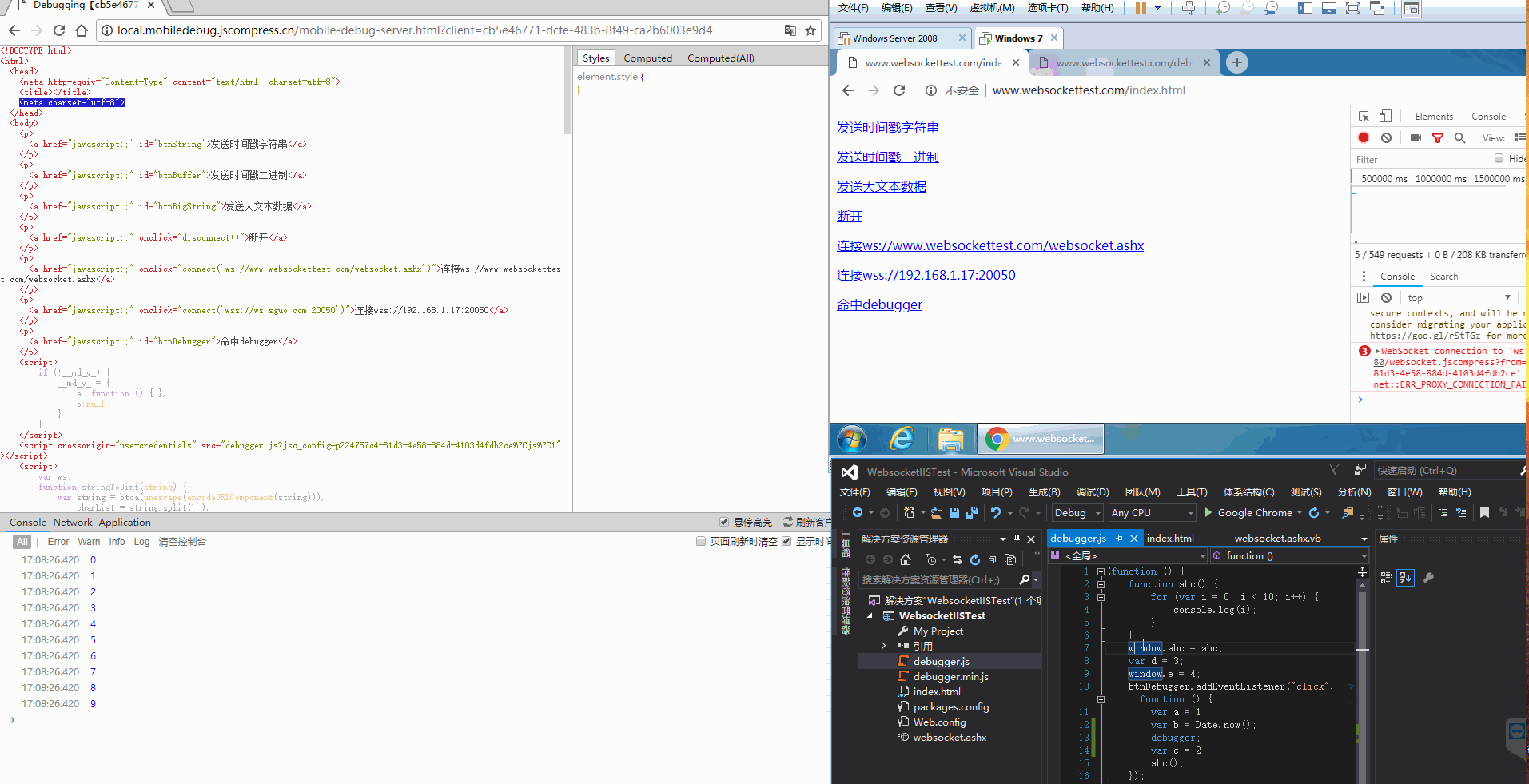Open 虚拟机(M) menu in VMware
This screenshot has height=784, width=1529.
click(992, 8)
